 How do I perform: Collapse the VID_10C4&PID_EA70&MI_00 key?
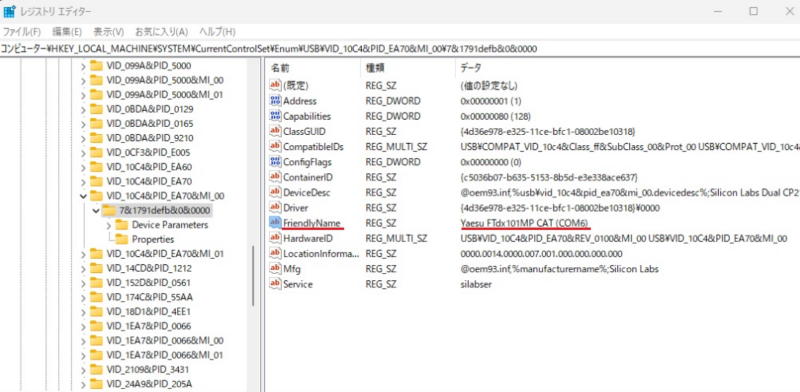coord(83,196)
